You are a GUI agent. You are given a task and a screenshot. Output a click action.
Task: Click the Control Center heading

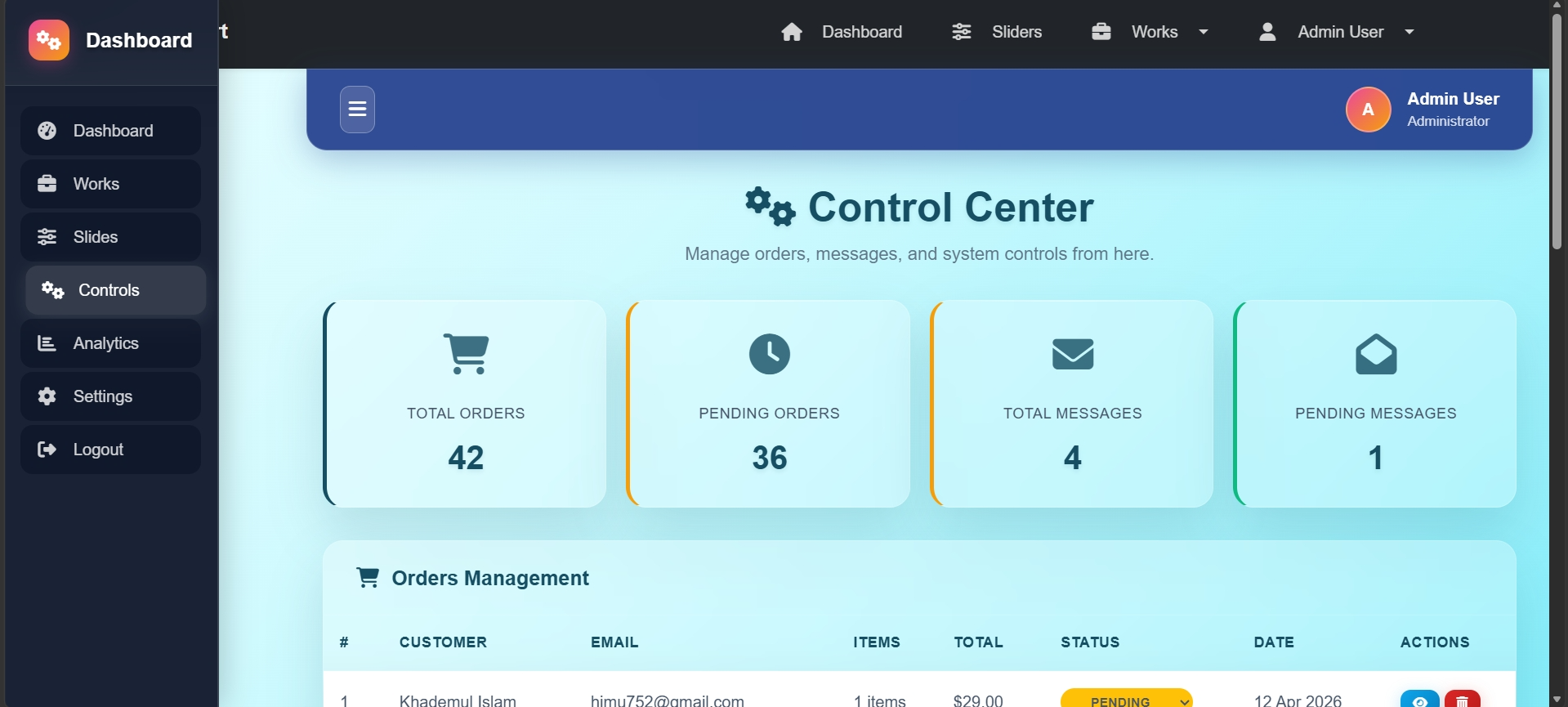click(951, 207)
